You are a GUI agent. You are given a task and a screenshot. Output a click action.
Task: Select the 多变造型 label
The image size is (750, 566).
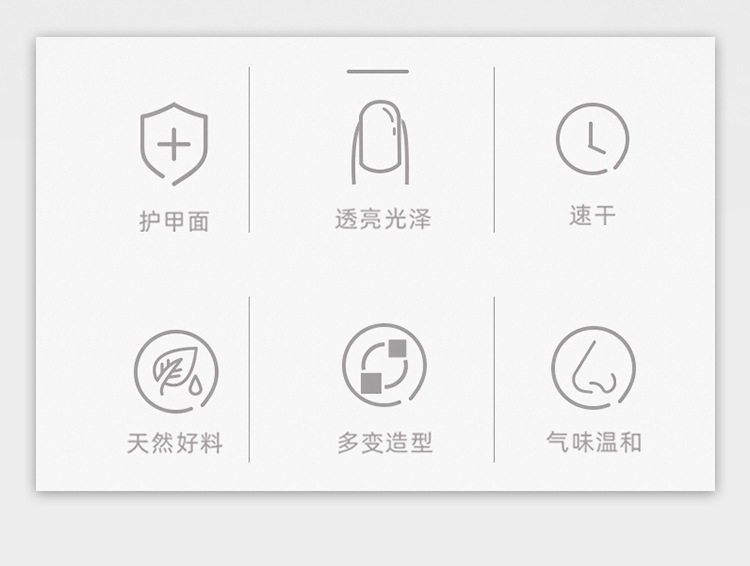tap(385, 443)
